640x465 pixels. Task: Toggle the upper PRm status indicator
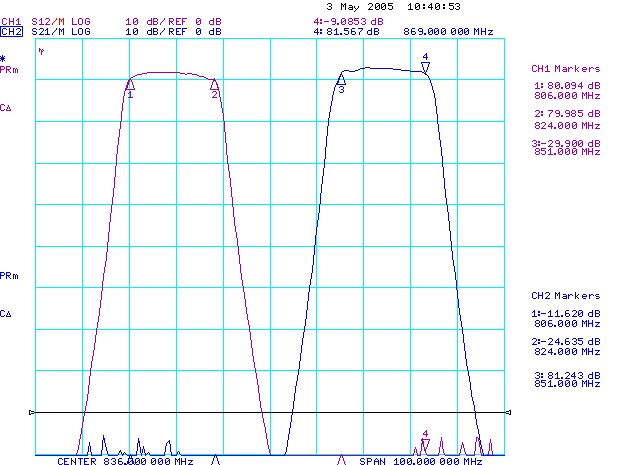point(8,71)
